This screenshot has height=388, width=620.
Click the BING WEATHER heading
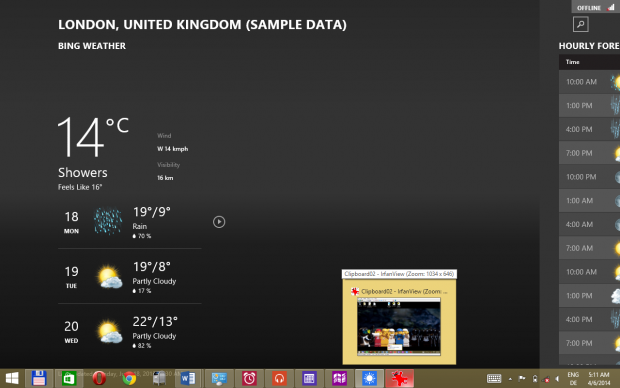92,46
